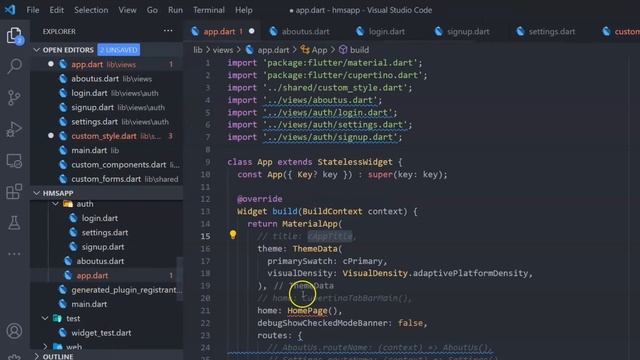Open the Run and Debug view
This screenshot has width=640, height=360.
coord(14,129)
